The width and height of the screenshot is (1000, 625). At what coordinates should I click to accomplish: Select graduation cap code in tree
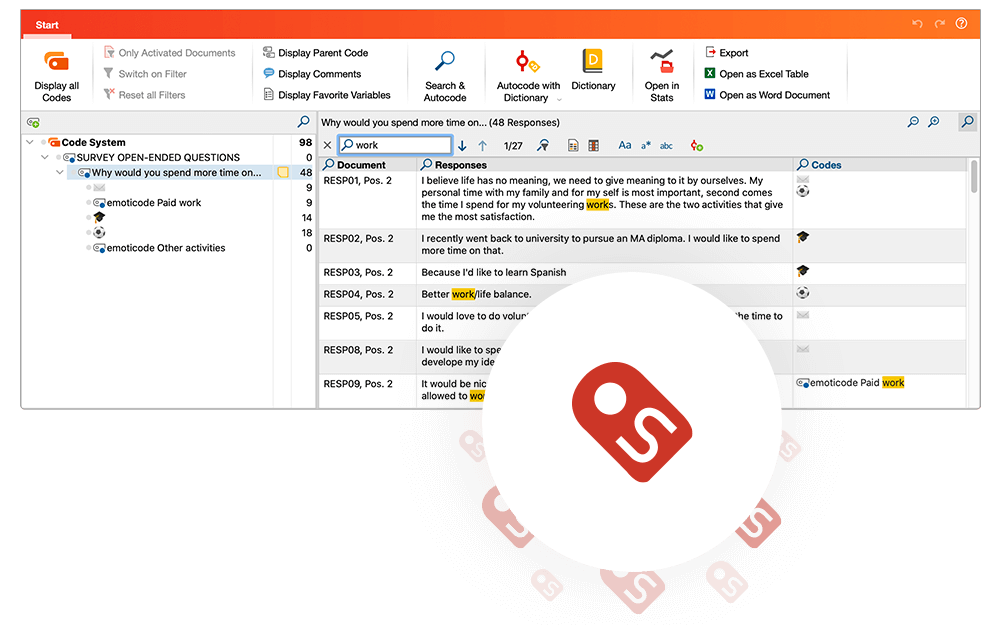pyautogui.click(x=99, y=217)
